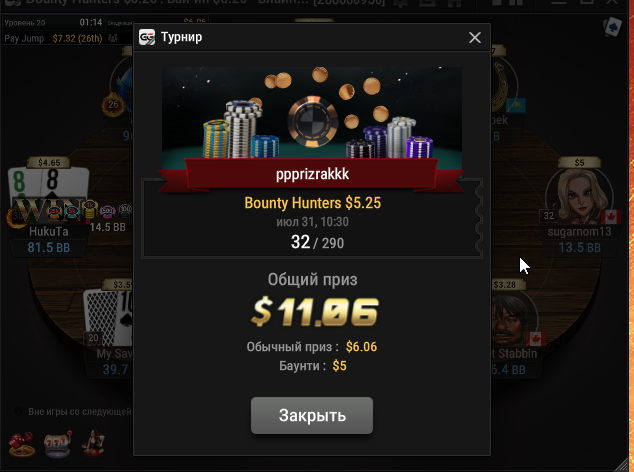Screen dimensions: 634x472
Task: Click the GG logo in the dialog title
Action: tap(147, 37)
